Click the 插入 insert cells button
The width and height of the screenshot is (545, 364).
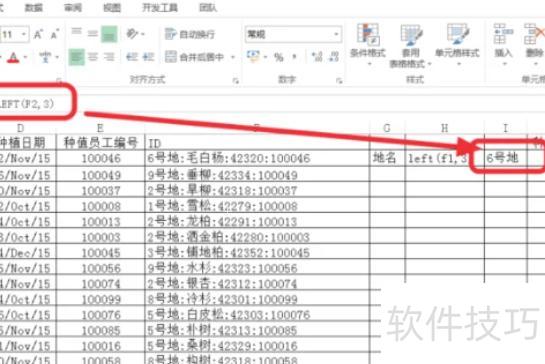[503, 44]
